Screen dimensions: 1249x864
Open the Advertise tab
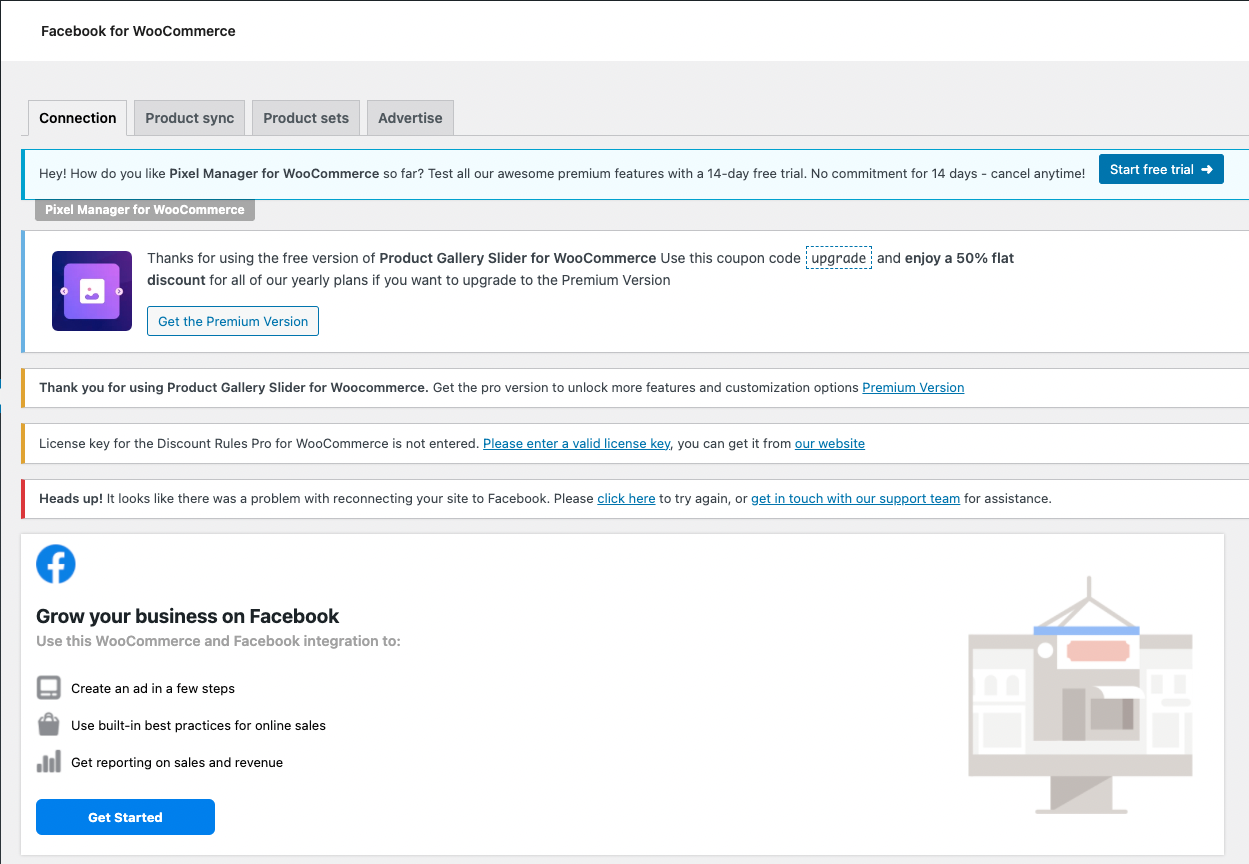(x=410, y=118)
